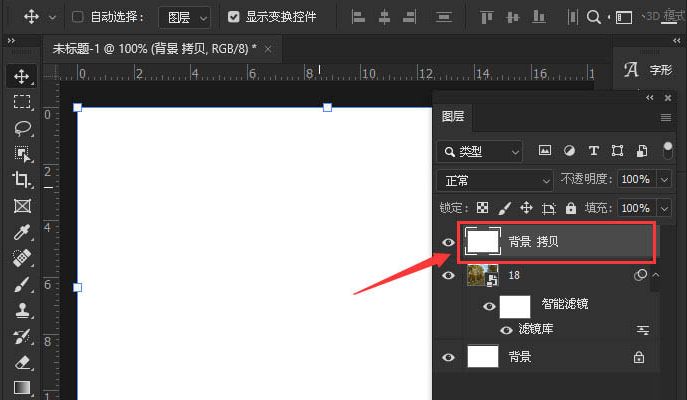This screenshot has width=687, height=400.
Task: Uncheck the 显示变换控件 checkbox
Action: click(233, 17)
